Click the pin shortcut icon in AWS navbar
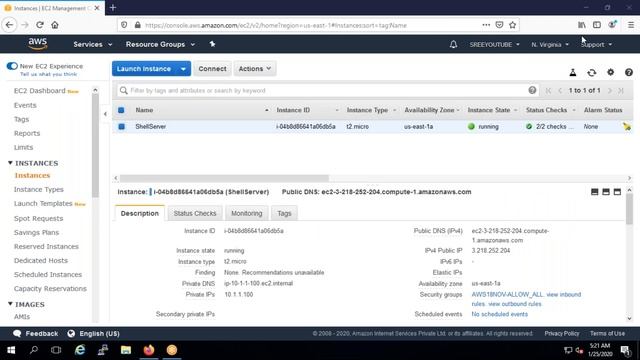The width and height of the screenshot is (640, 360). coord(212,44)
